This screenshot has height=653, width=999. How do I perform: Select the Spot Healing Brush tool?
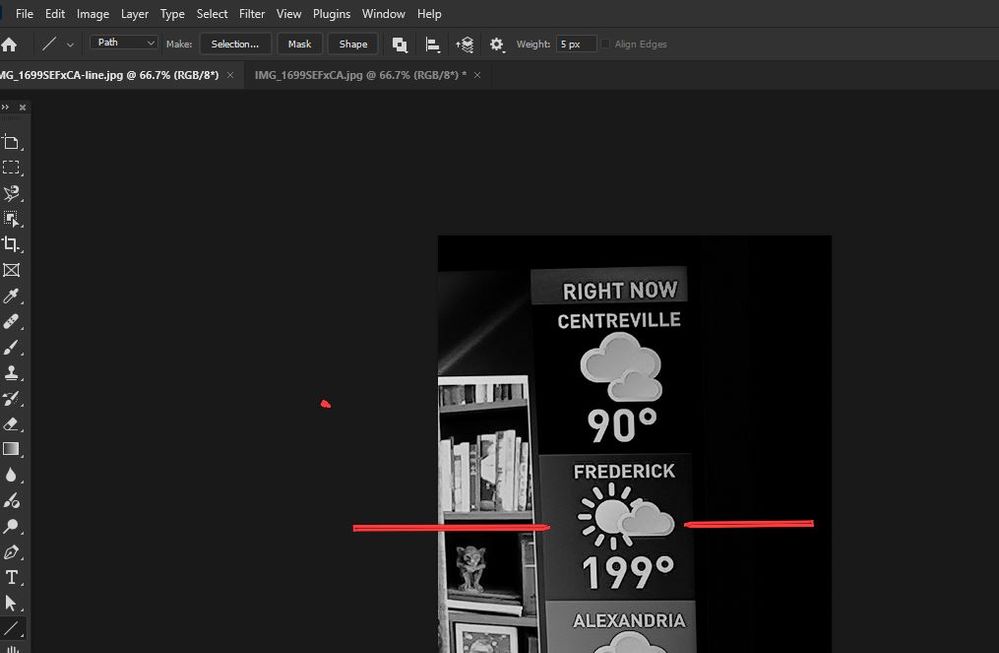(13, 321)
